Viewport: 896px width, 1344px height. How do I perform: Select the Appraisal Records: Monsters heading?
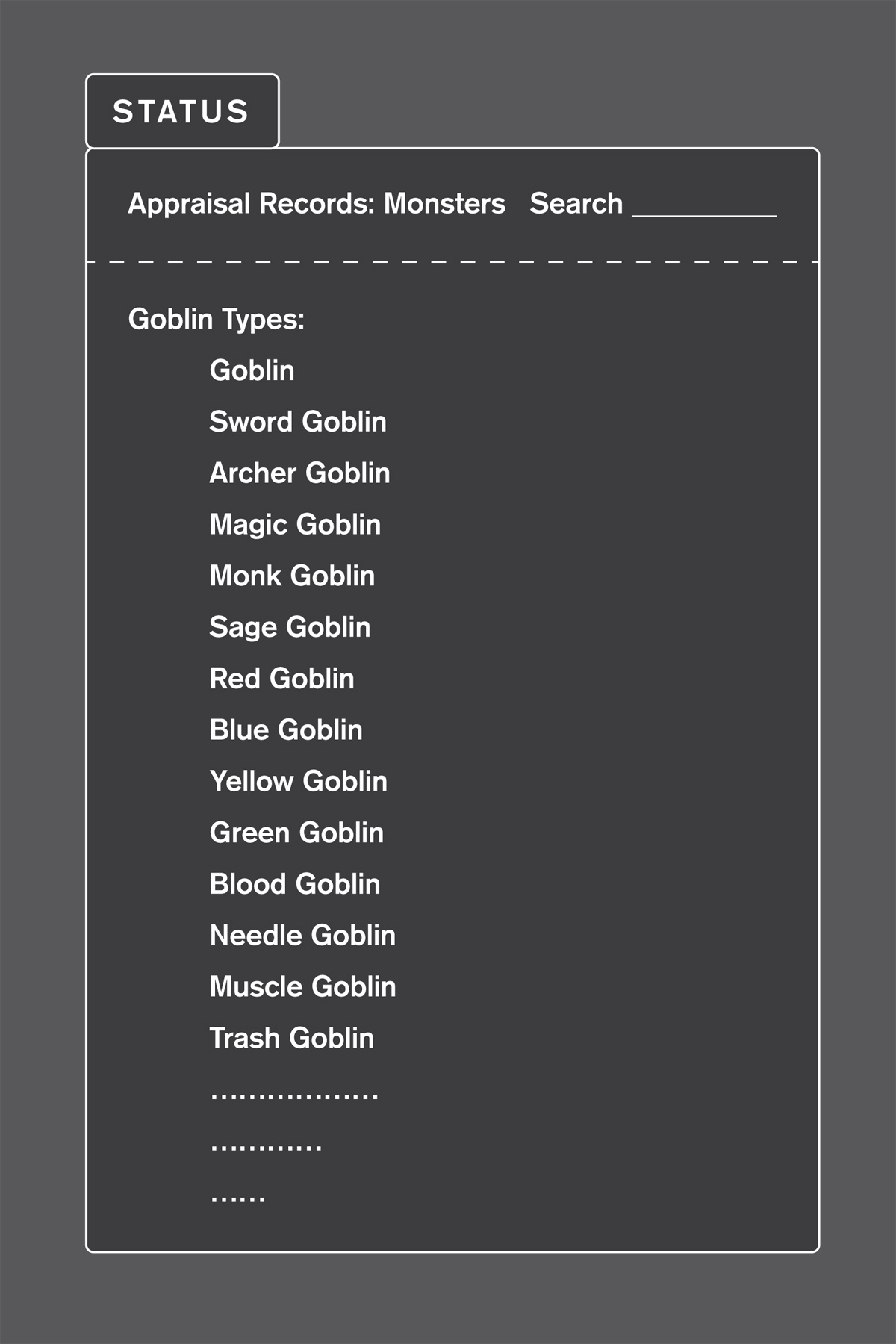(316, 204)
